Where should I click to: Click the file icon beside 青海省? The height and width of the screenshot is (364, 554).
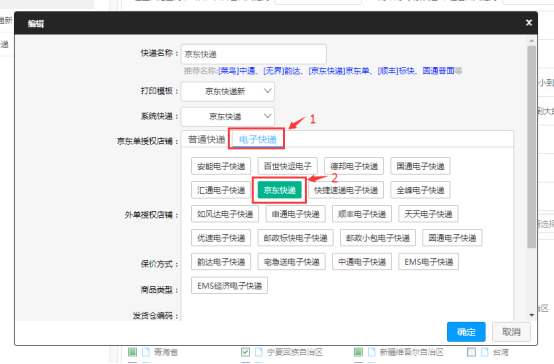tap(146, 352)
